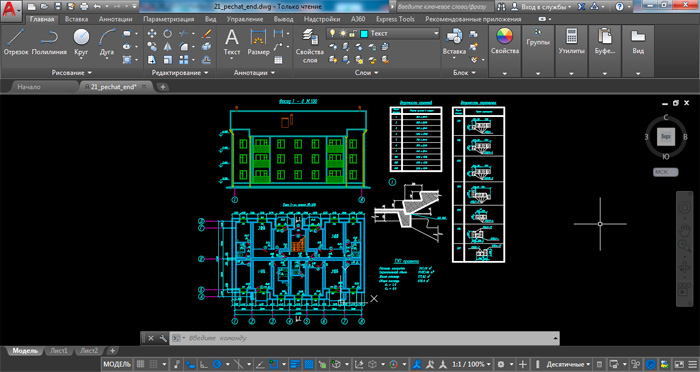Toggle drawing grid display in status bar
The image size is (700, 372).
pos(140,364)
